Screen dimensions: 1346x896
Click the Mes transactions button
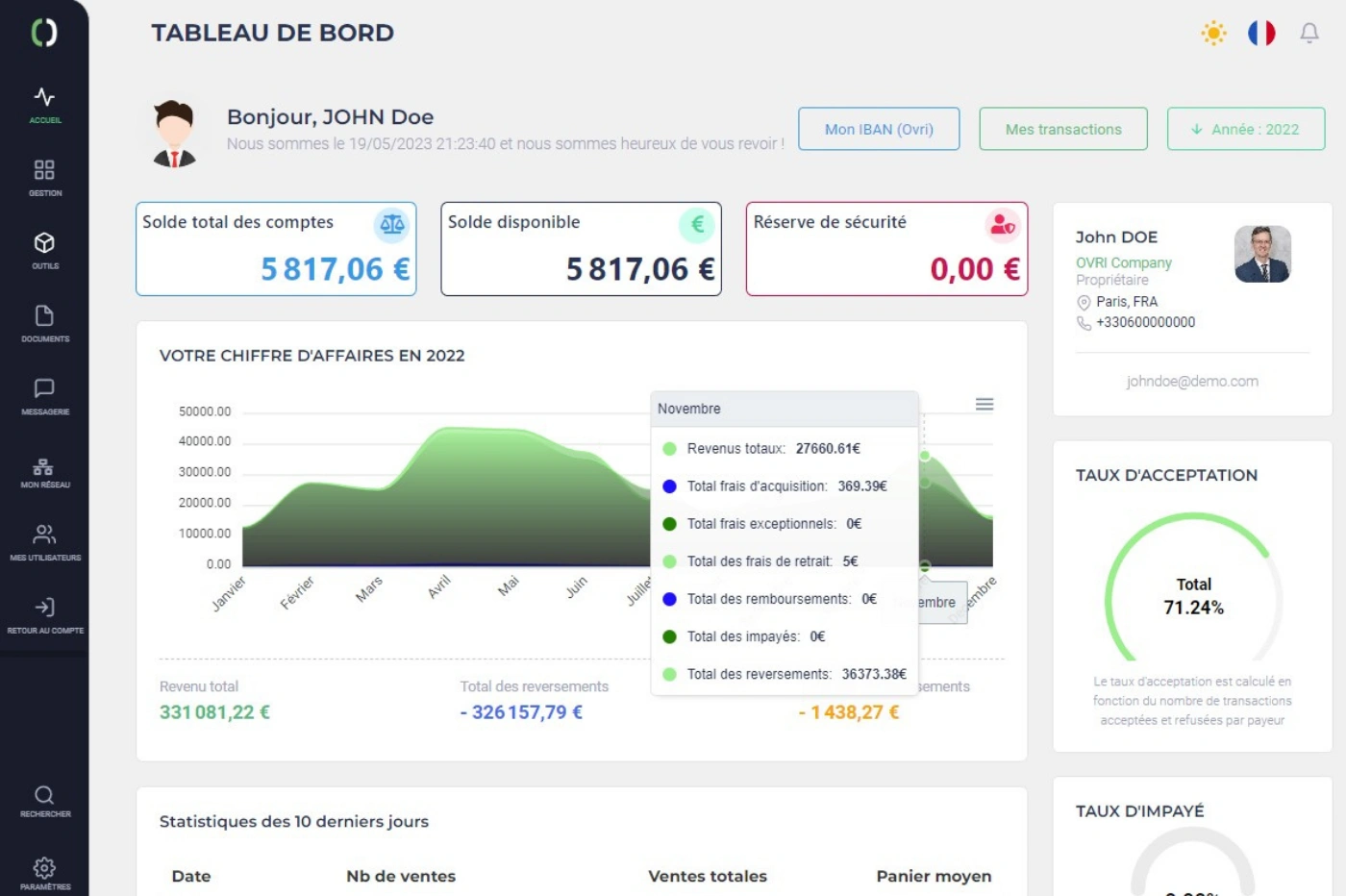click(x=1062, y=128)
